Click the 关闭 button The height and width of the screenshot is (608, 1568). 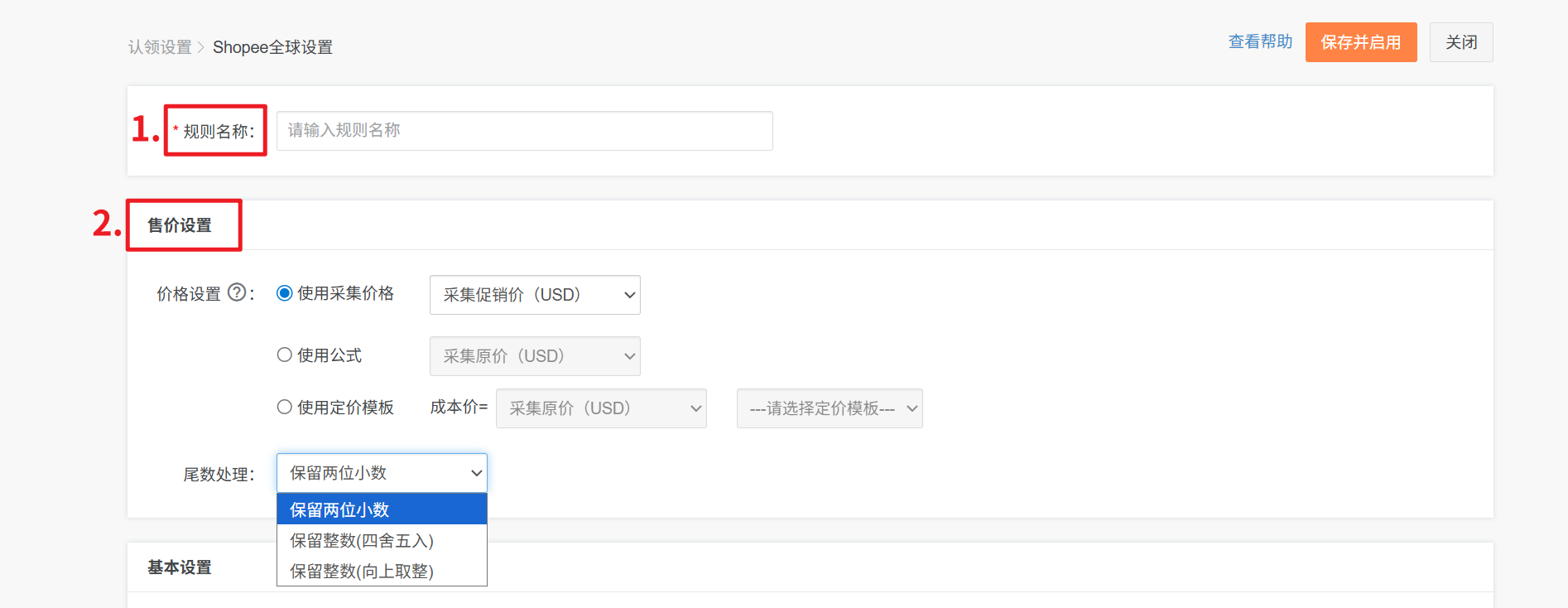click(x=1461, y=42)
